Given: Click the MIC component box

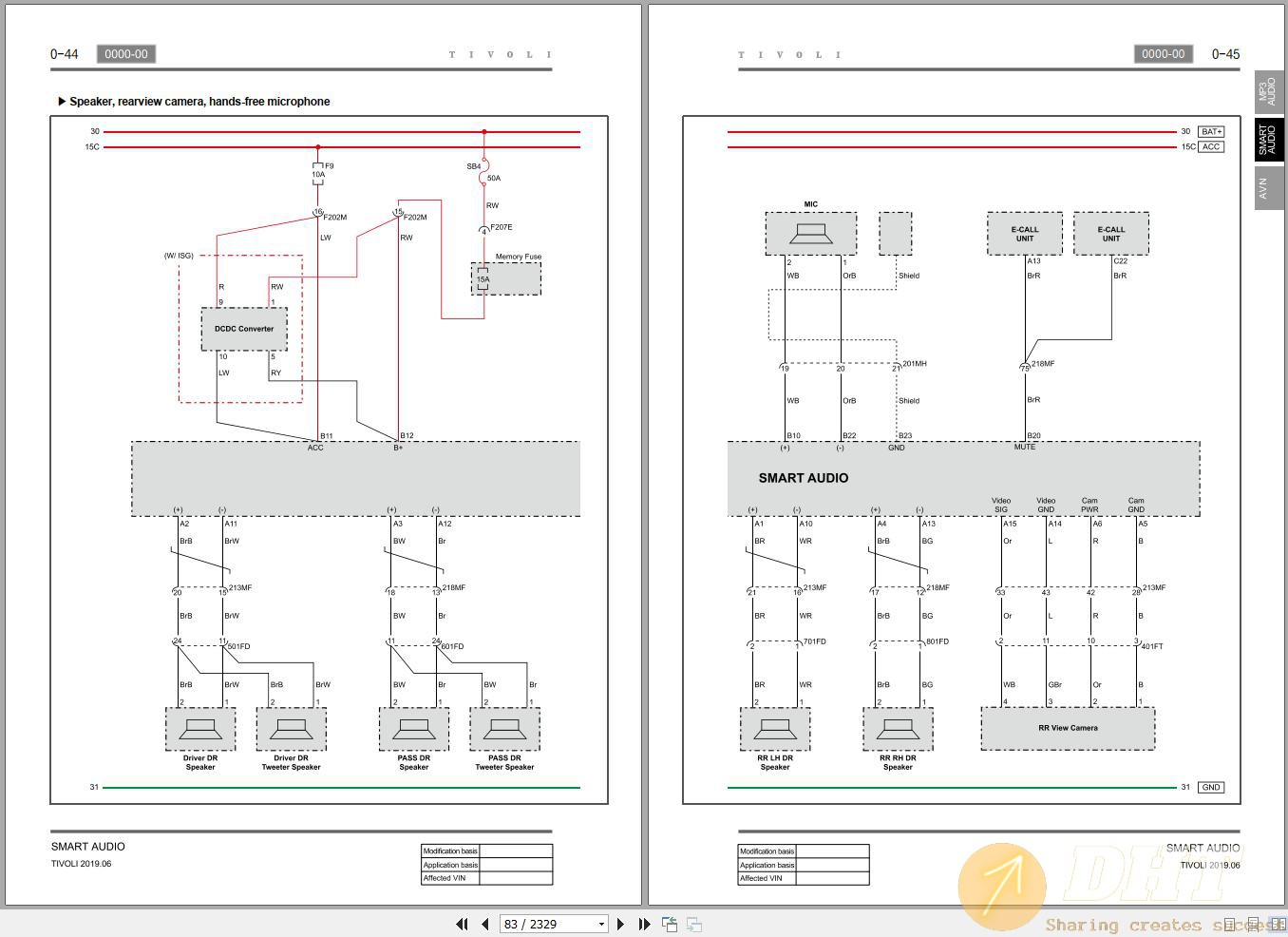Looking at the screenshot, I should 811,233.
